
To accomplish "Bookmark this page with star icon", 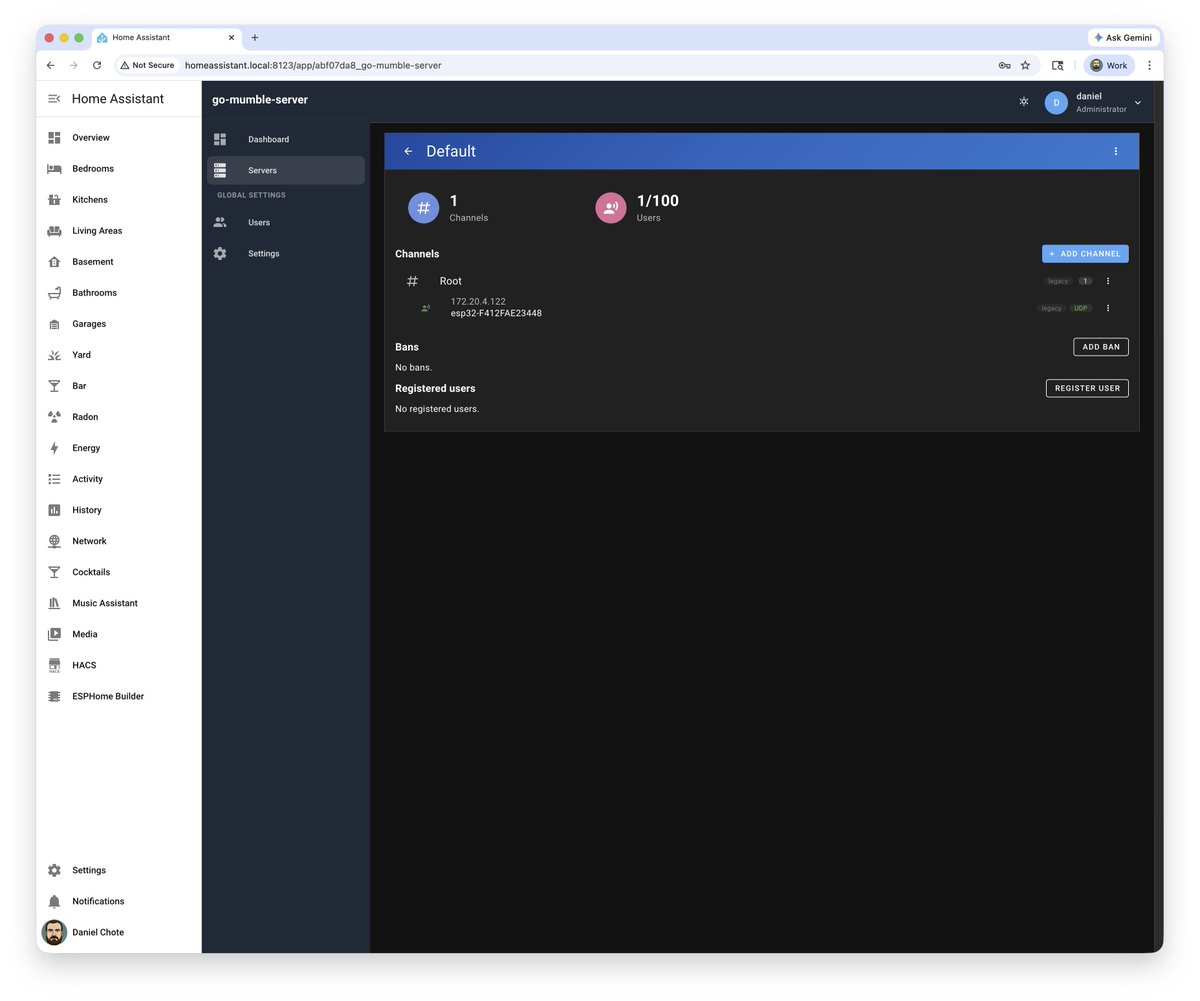I will [1025, 65].
